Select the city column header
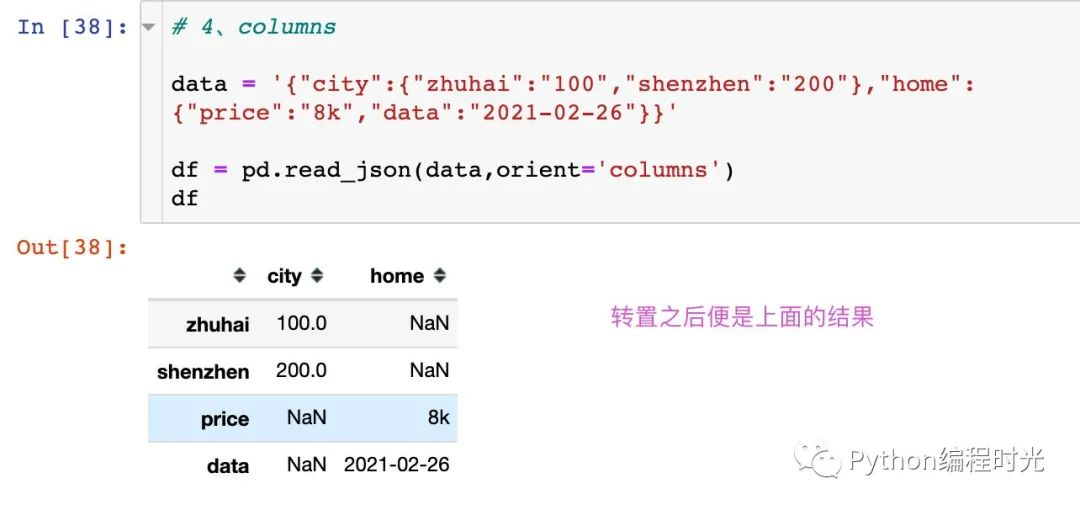Screen dimensions: 1080x510 [x=284, y=276]
